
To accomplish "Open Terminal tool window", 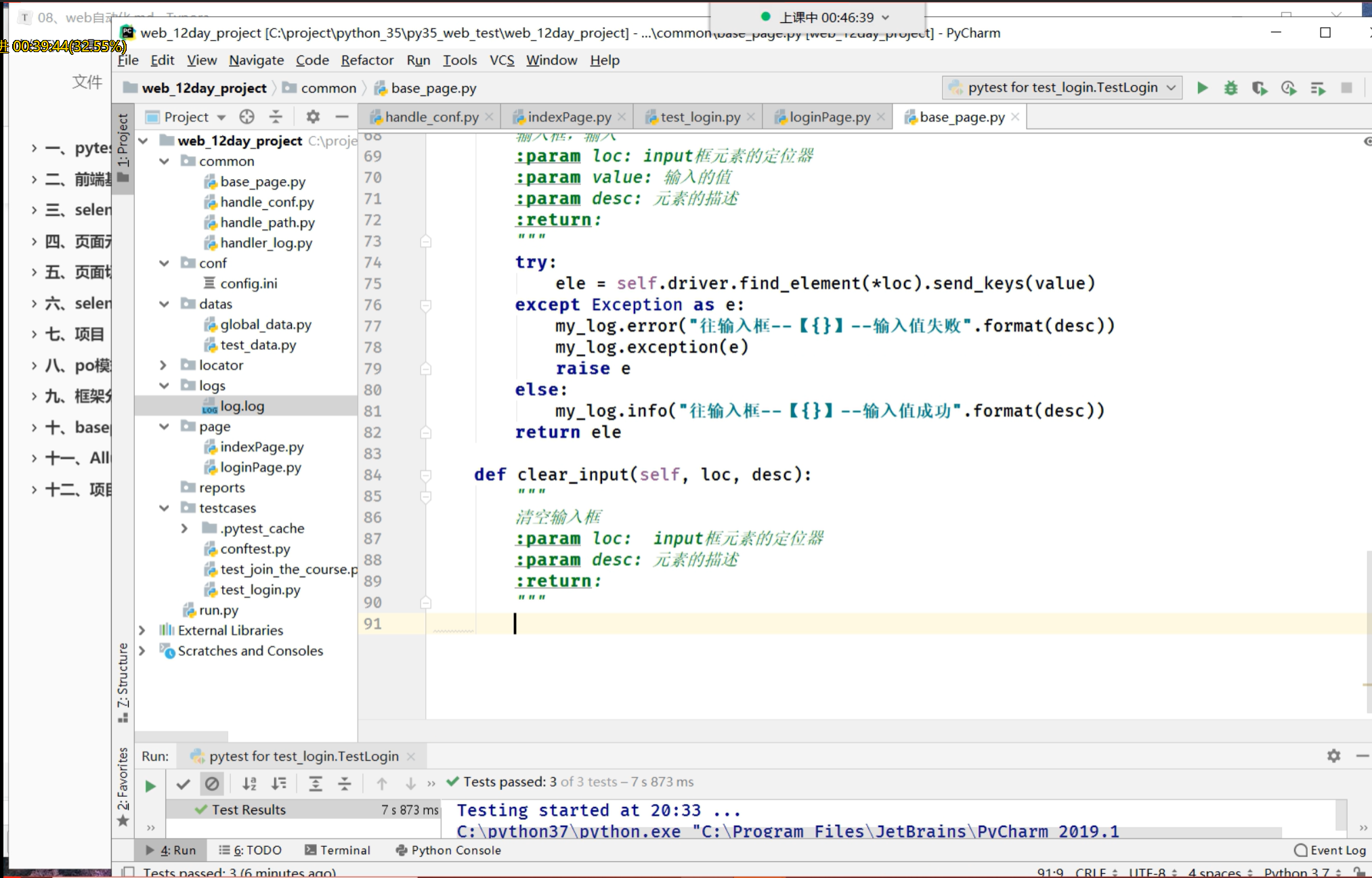I will (337, 850).
